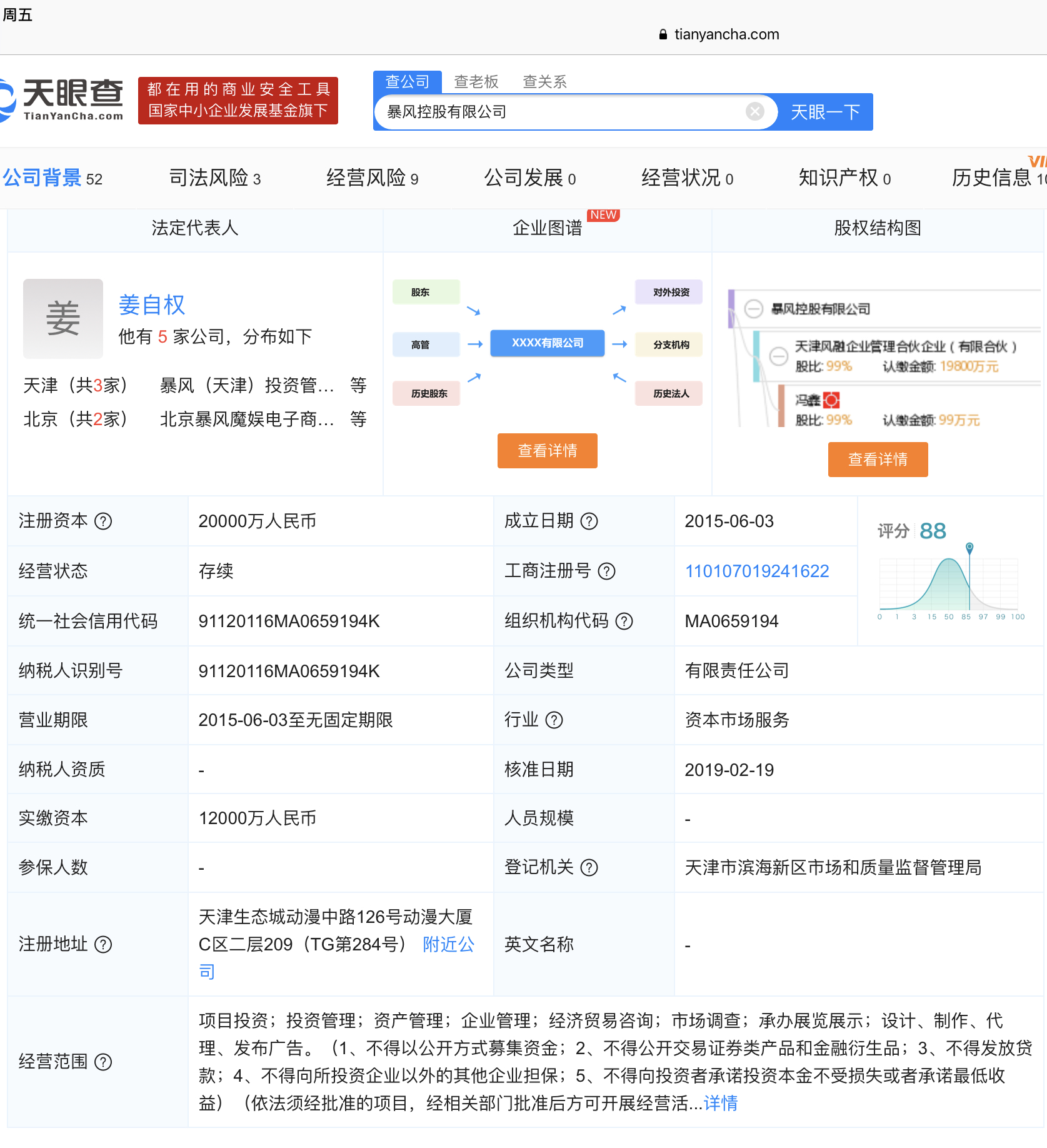Click the 对外投资 node in the enterprise graph
Screen dimensions: 1047x1148
[669, 292]
